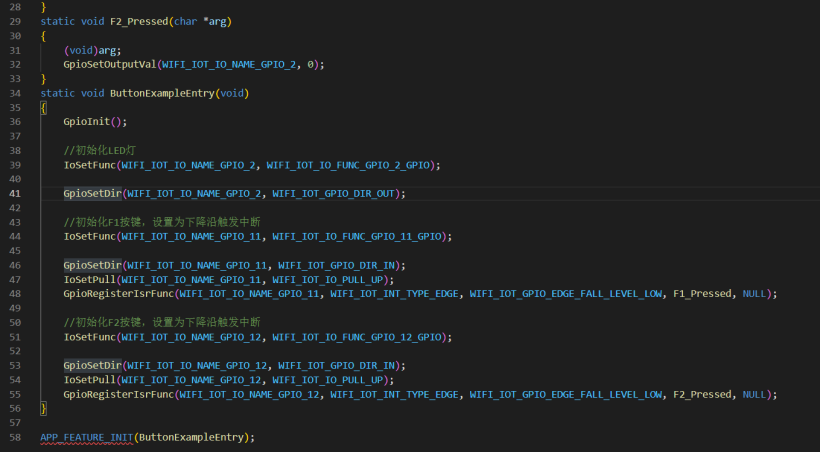Click the opening brace on line 35
Image resolution: width=820 pixels, height=452 pixels.
[x=43, y=107]
